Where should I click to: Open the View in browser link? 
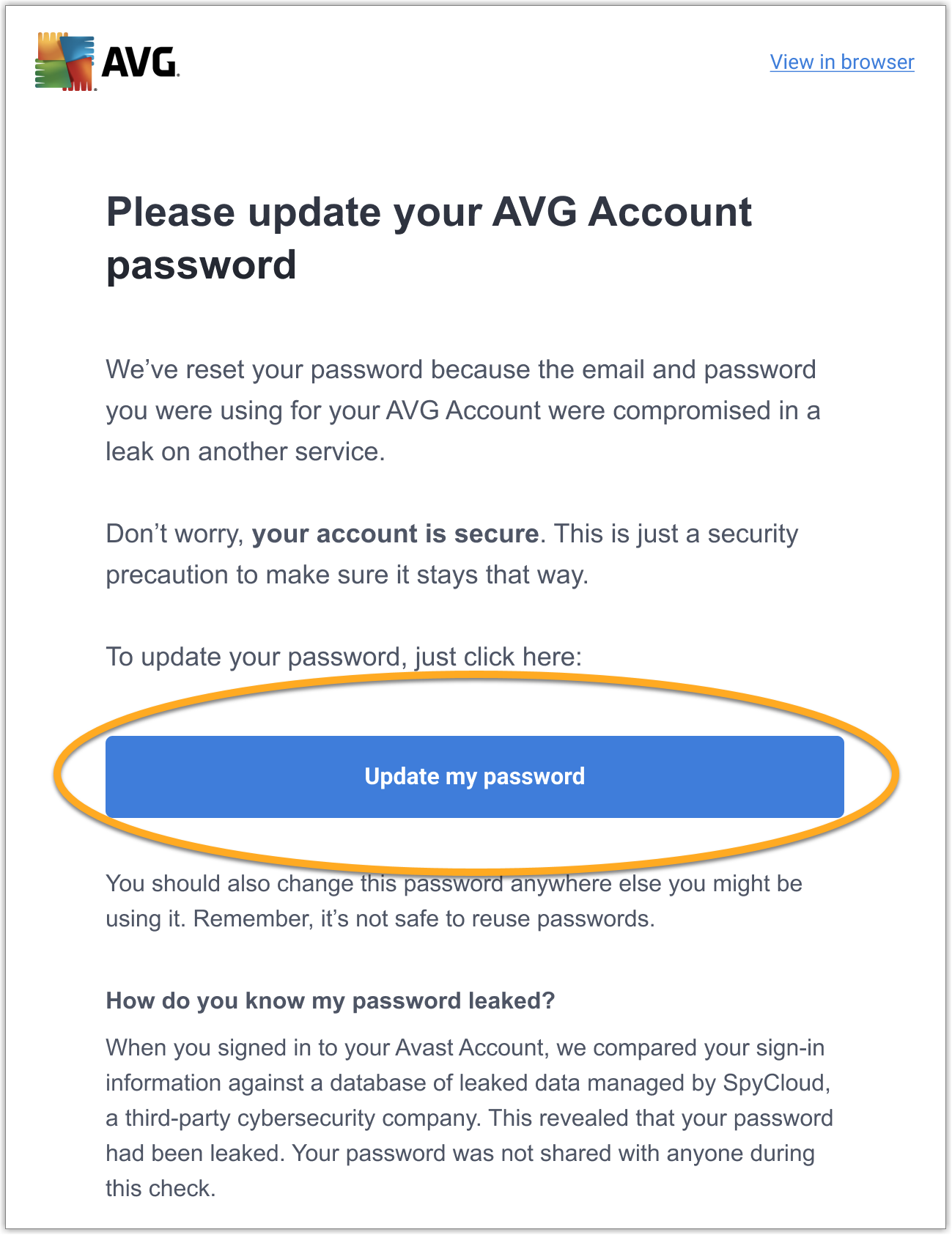[x=841, y=62]
